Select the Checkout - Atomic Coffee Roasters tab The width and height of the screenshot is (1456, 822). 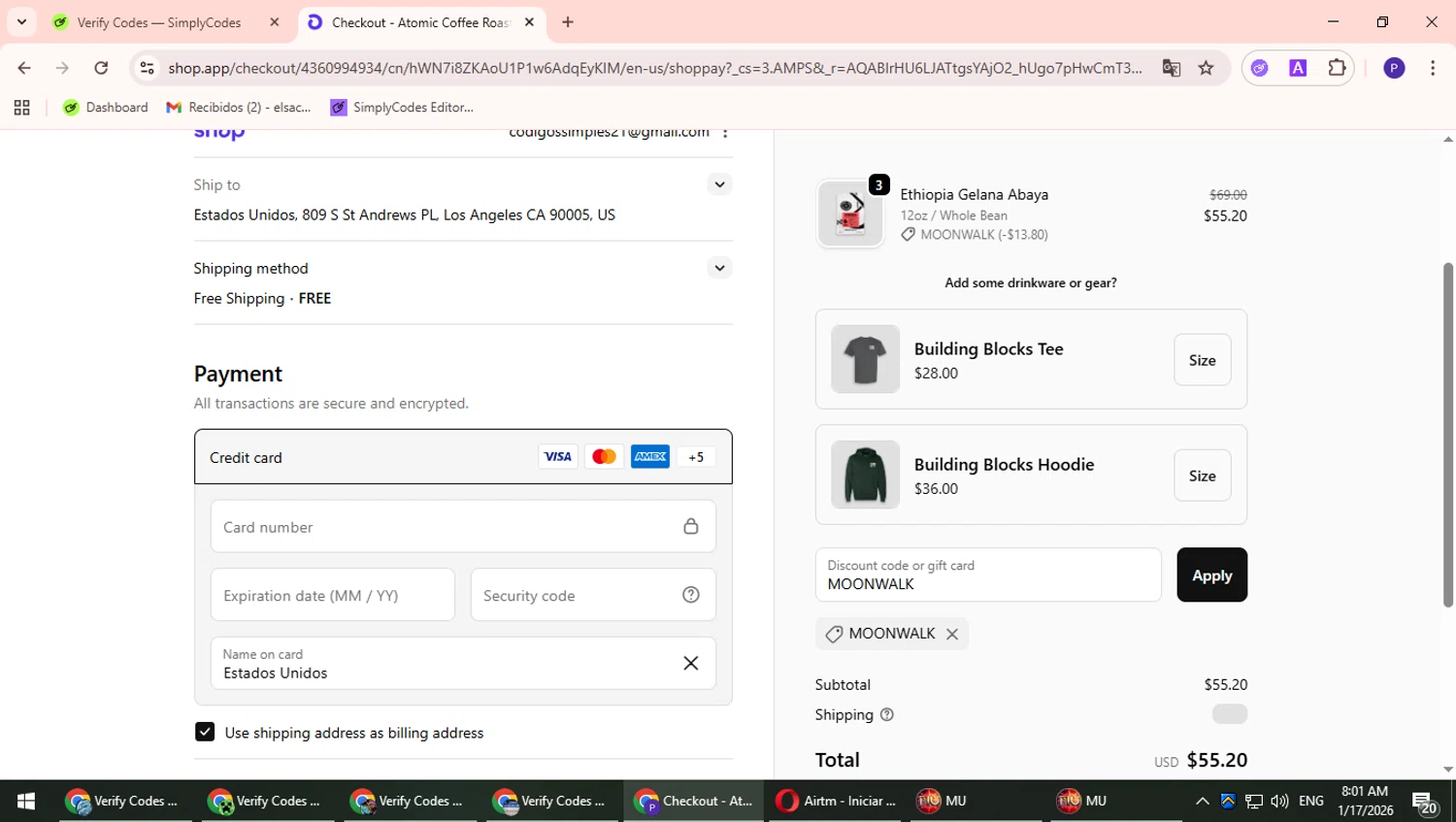point(420,22)
